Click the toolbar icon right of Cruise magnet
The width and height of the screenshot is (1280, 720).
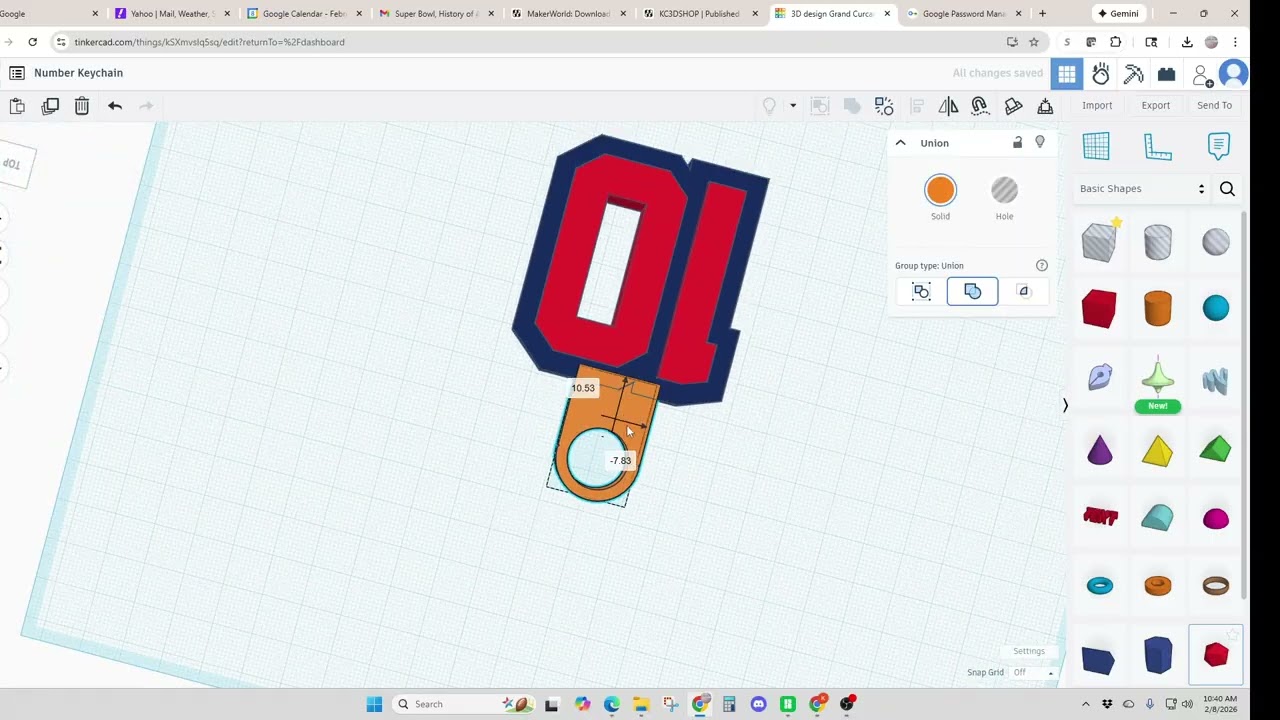pyautogui.click(x=1013, y=106)
